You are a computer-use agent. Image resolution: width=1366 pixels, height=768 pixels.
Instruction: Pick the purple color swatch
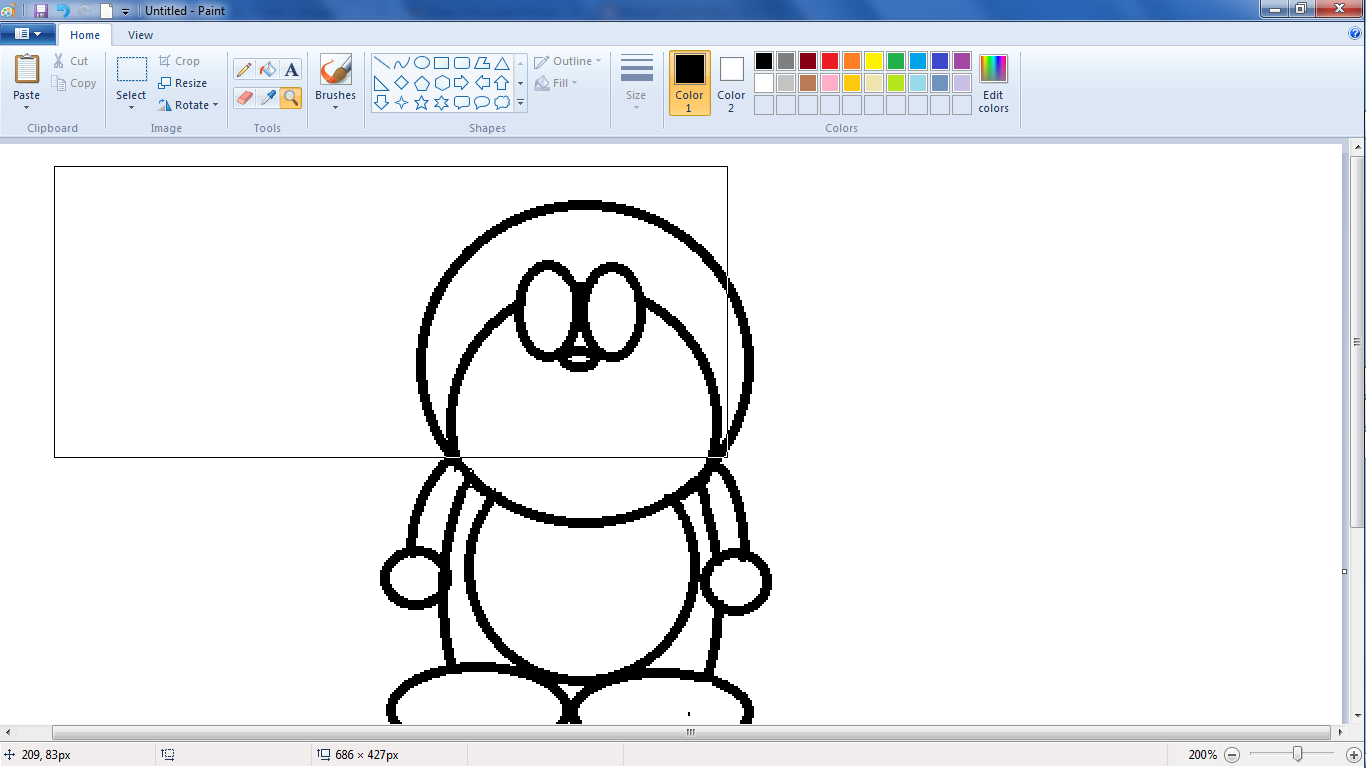pos(962,61)
